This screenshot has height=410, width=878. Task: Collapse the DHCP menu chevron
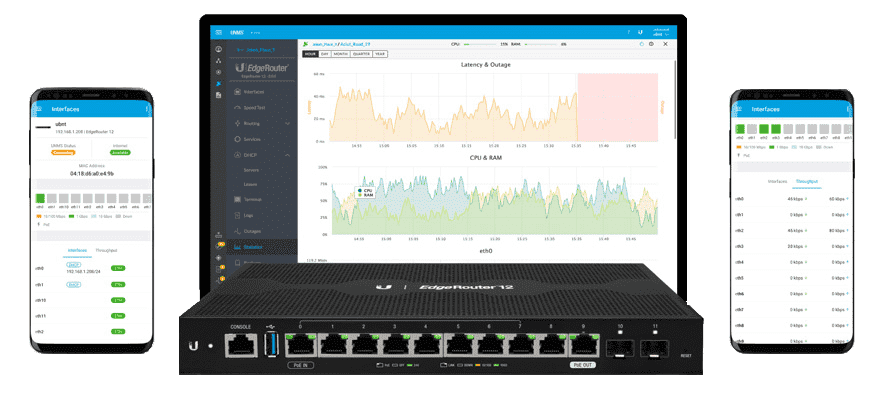coord(288,155)
